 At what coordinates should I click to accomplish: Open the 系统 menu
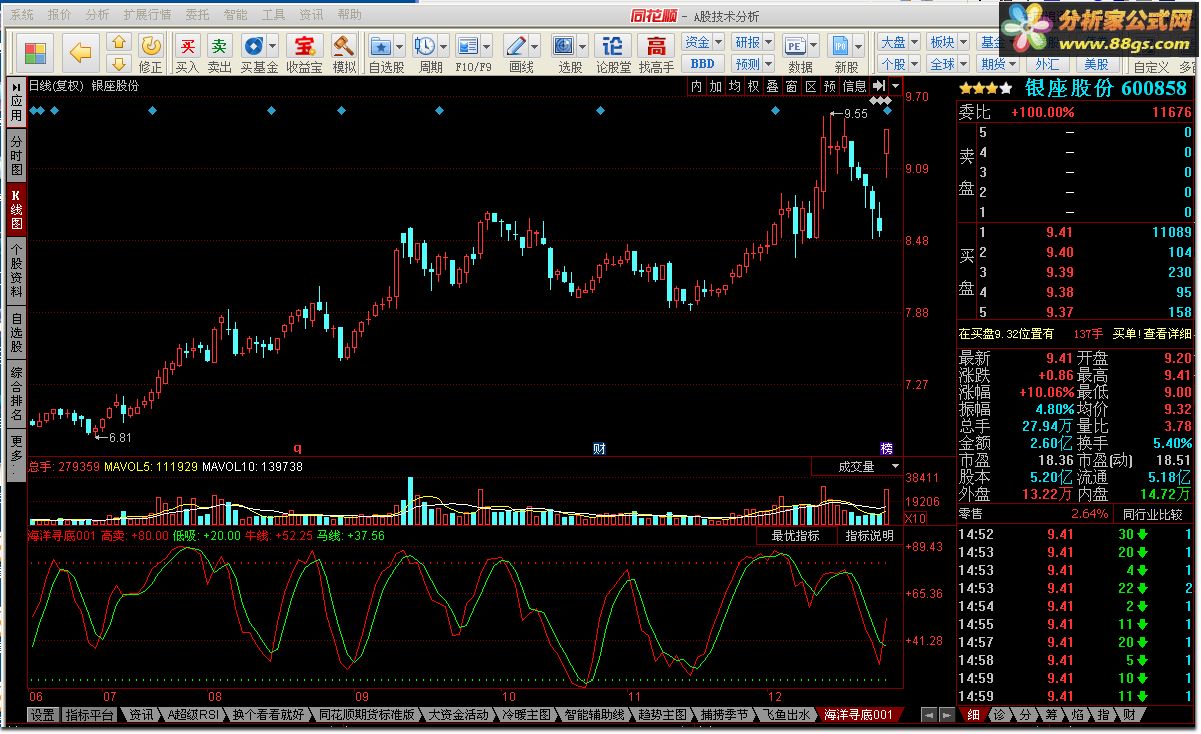click(x=21, y=15)
